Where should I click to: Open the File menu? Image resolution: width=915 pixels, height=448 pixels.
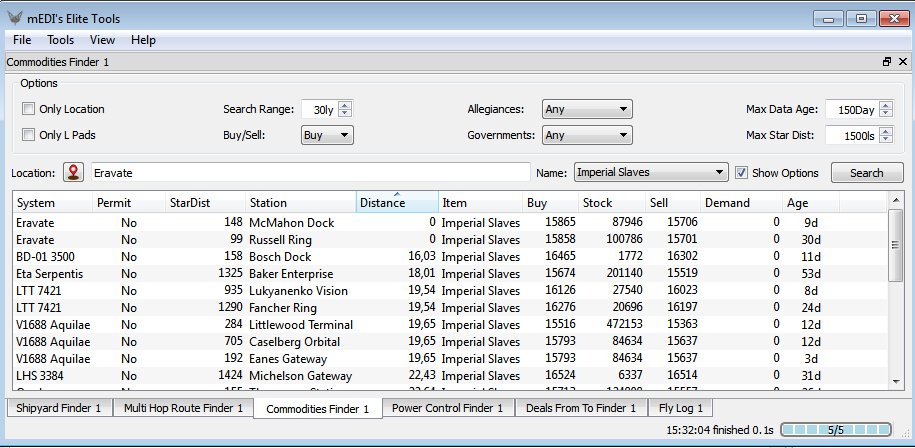22,40
